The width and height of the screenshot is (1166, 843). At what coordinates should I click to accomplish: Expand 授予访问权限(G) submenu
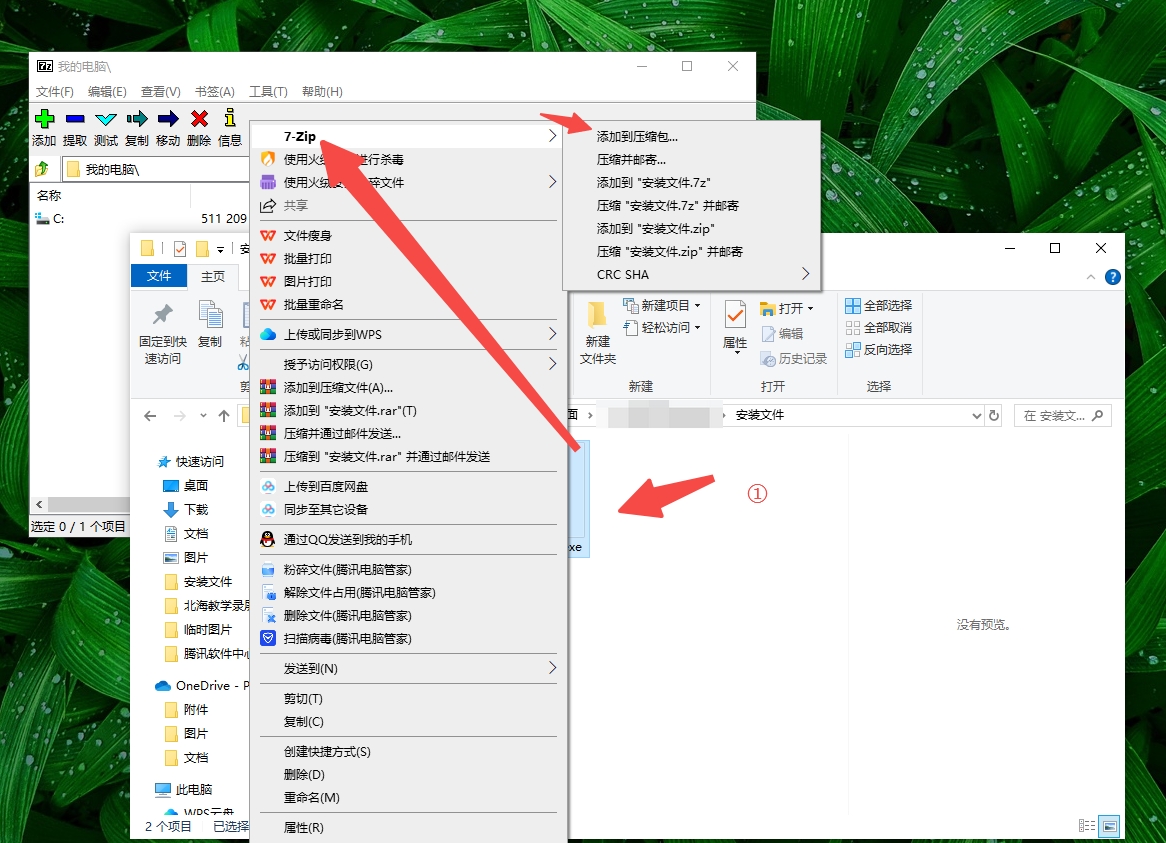[408, 364]
